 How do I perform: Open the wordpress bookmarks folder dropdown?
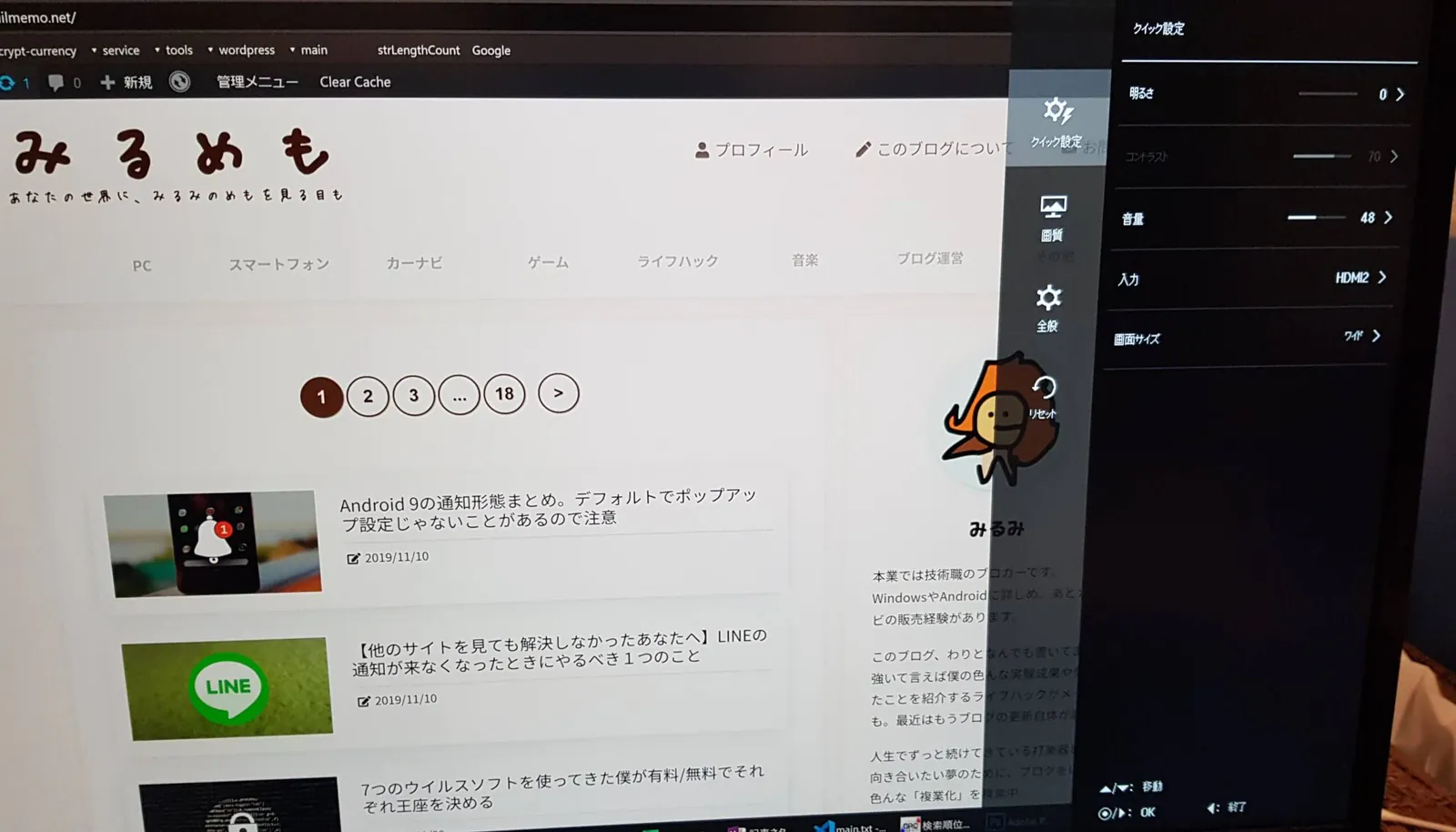pyautogui.click(x=241, y=50)
